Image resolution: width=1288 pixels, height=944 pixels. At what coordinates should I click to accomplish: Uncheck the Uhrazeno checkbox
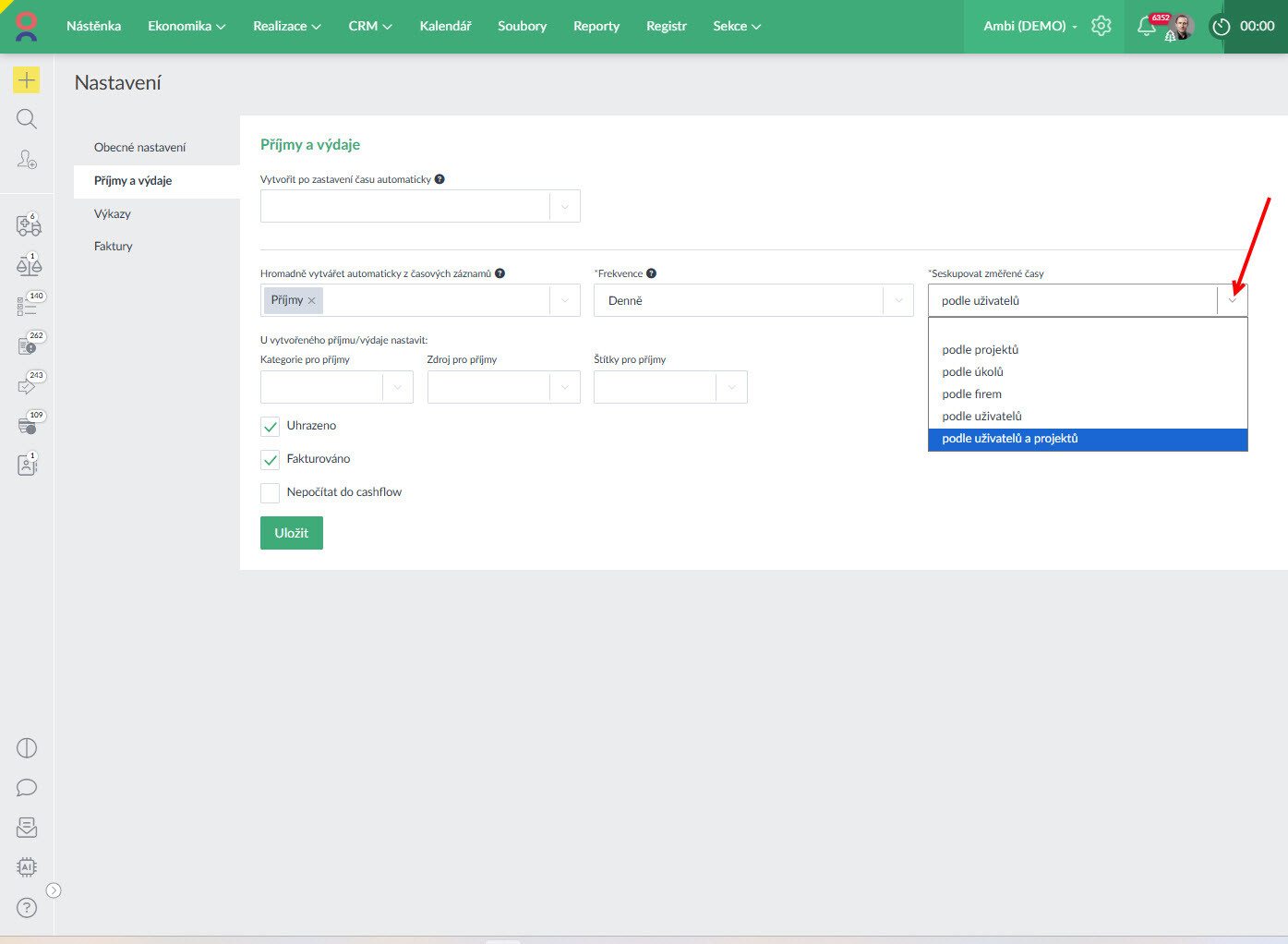pos(271,427)
